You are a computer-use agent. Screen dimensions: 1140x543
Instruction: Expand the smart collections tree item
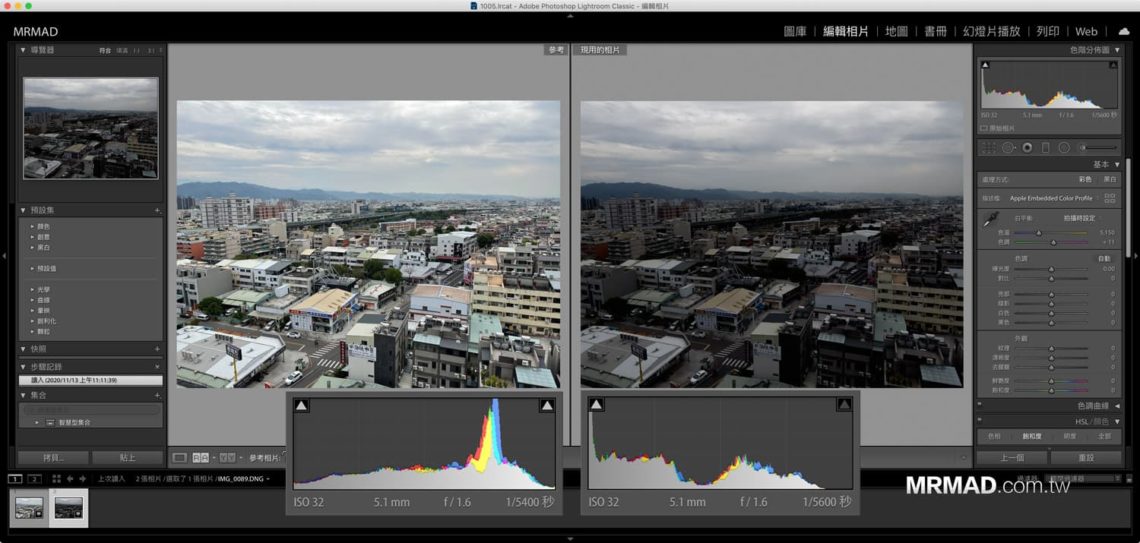tap(38, 423)
